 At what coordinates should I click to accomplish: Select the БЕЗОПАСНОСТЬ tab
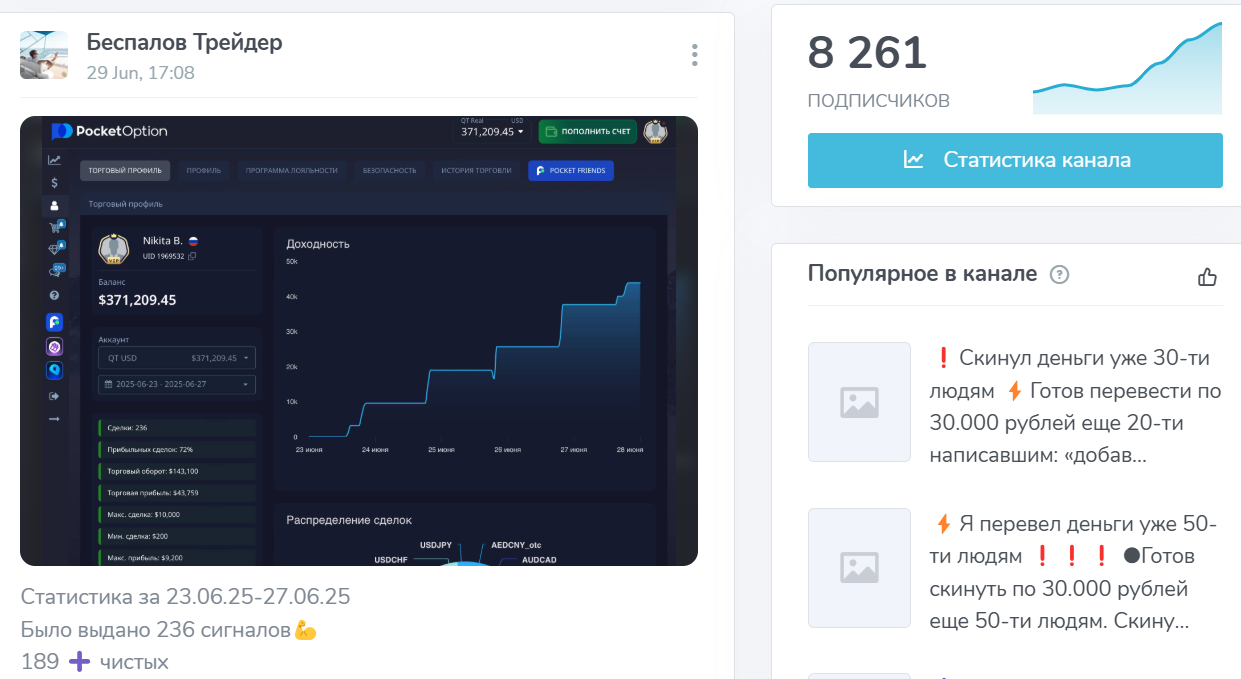(x=389, y=171)
